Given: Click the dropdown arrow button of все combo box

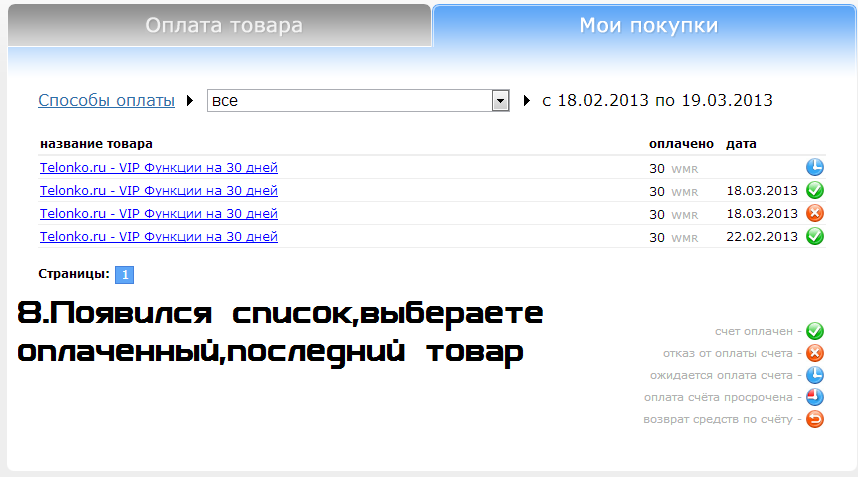Looking at the screenshot, I should point(500,101).
